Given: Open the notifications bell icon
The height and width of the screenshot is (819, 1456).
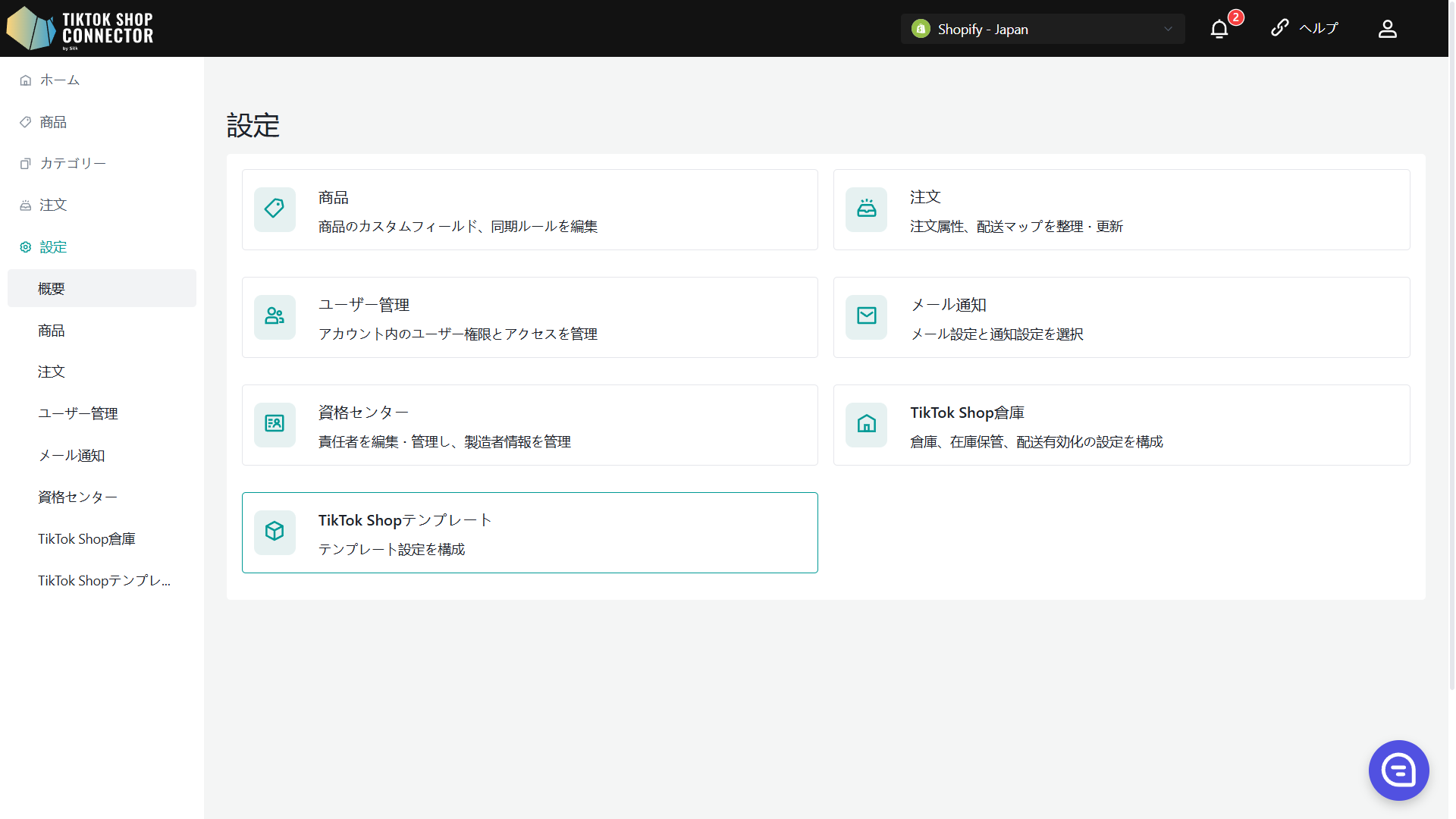Looking at the screenshot, I should pyautogui.click(x=1219, y=30).
